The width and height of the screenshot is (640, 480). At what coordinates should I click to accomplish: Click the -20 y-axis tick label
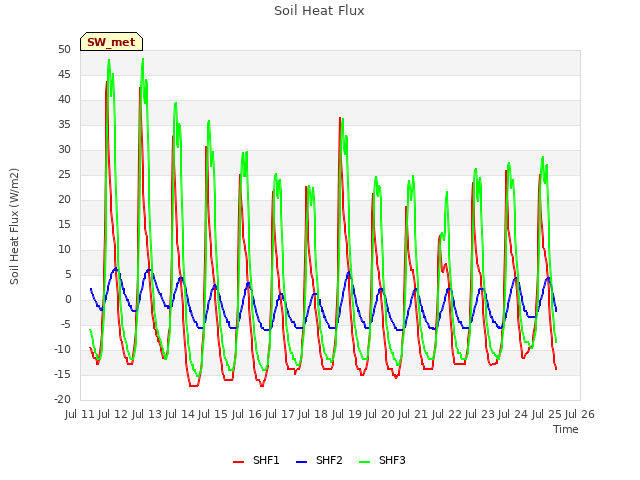click(x=62, y=400)
